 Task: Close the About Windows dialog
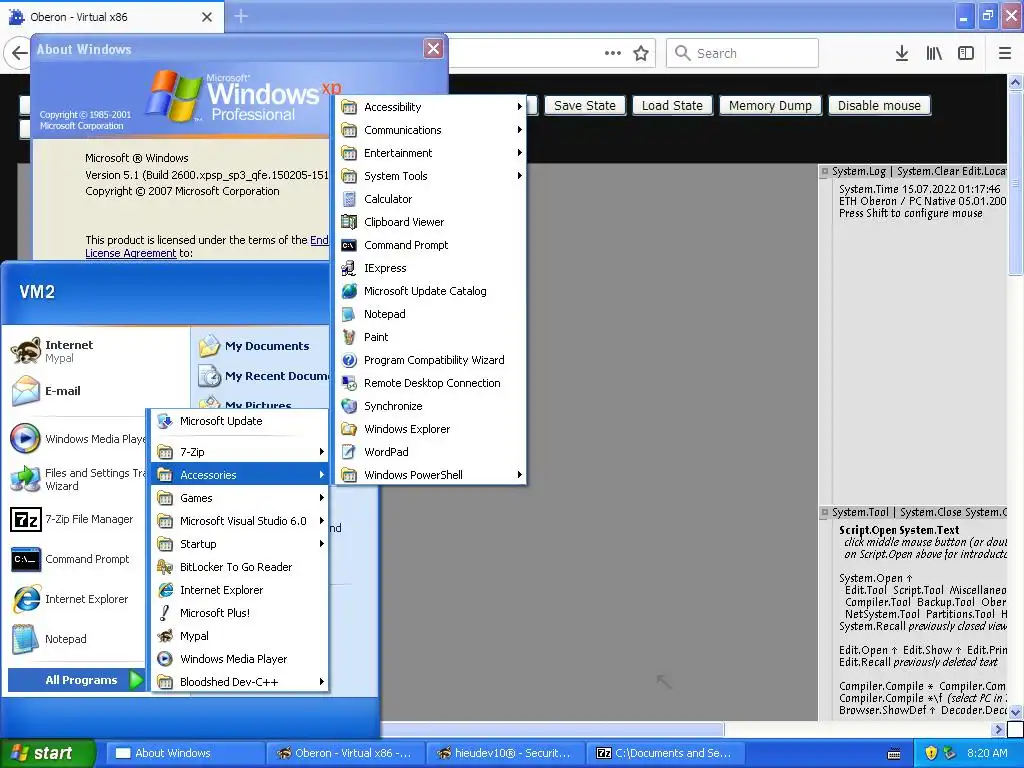click(433, 48)
